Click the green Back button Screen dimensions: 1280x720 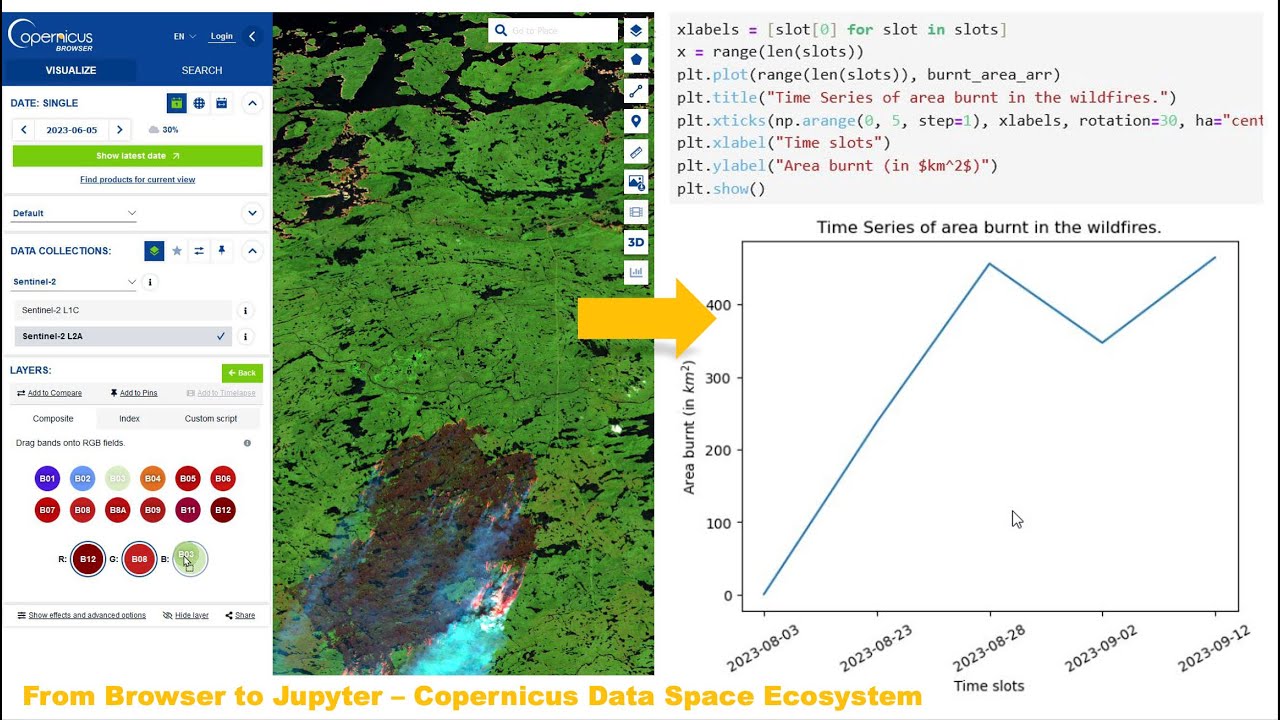[242, 373]
